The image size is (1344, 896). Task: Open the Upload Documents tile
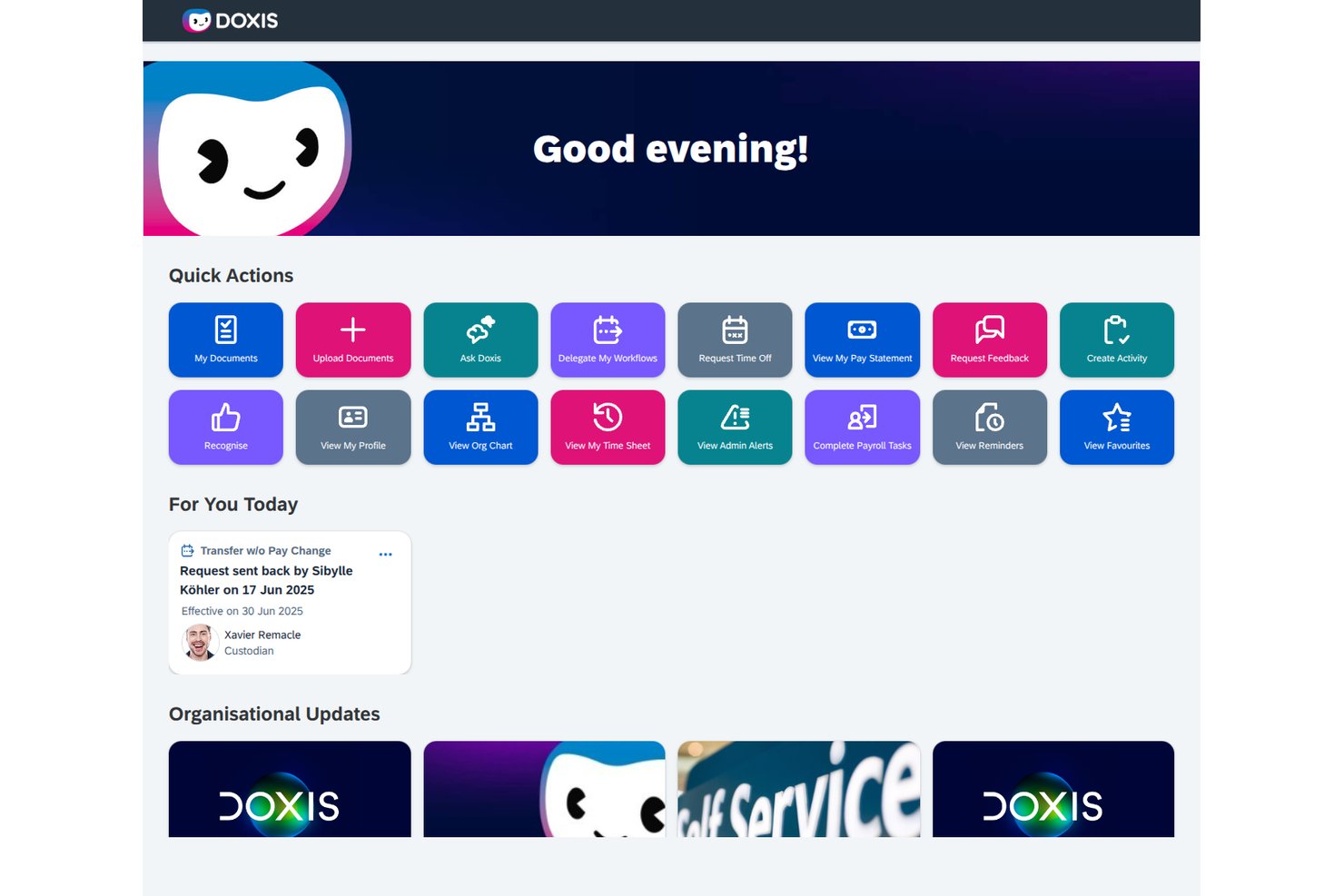click(x=353, y=340)
